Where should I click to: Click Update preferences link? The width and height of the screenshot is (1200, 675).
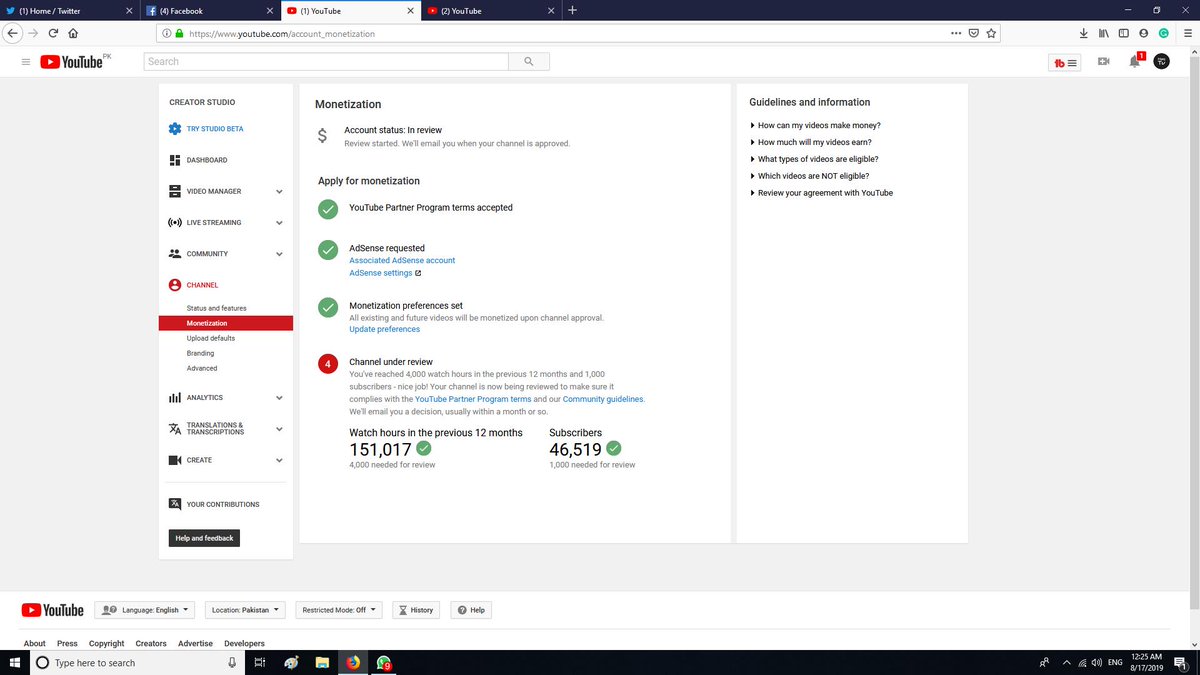pos(385,329)
